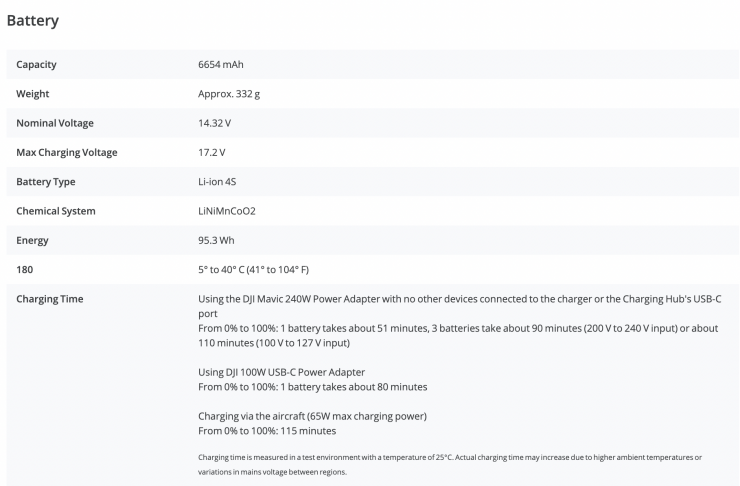Click the Battery Type label
Image resolution: width=740 pixels, height=486 pixels.
(x=46, y=182)
